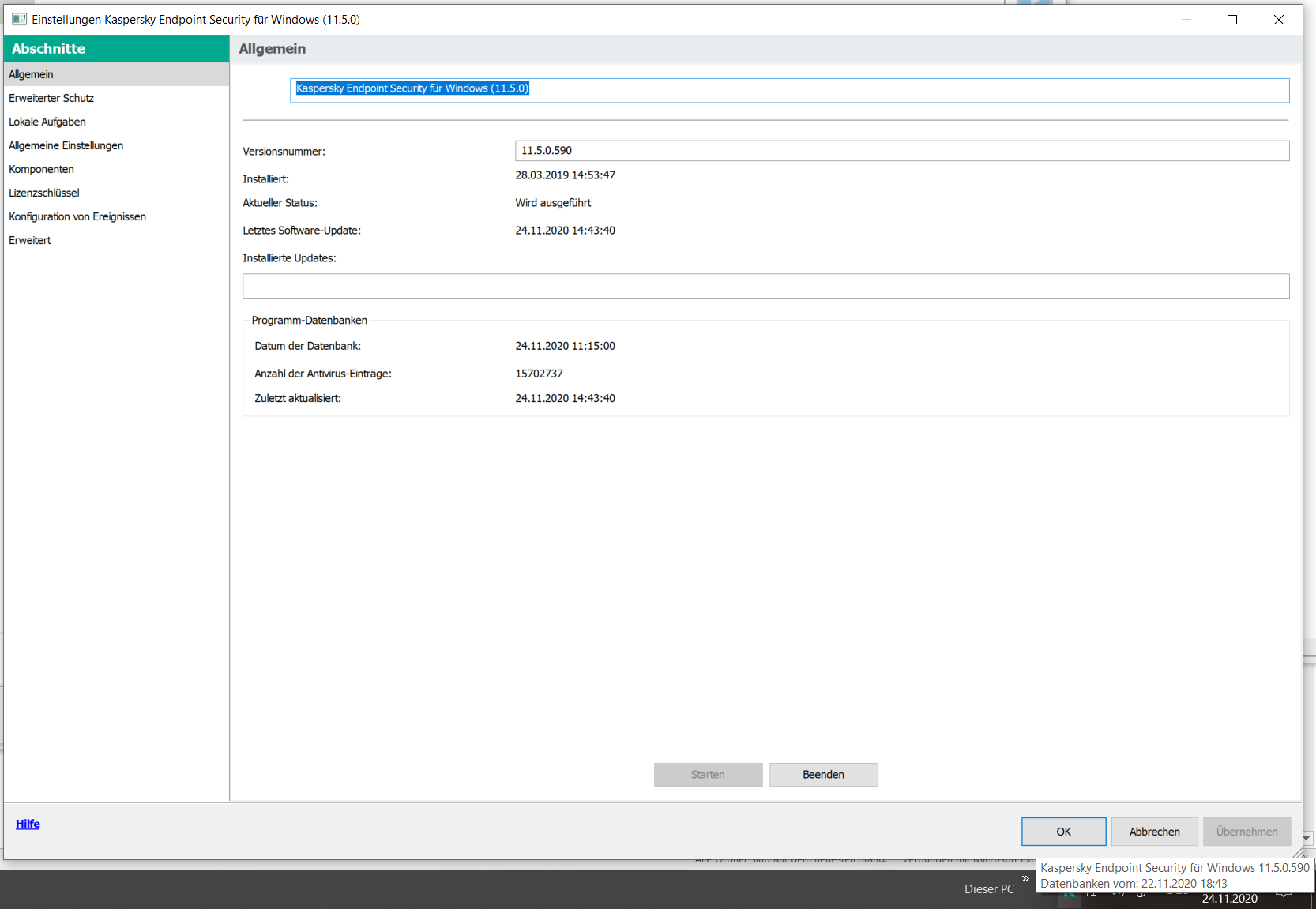Click the Kaspersky tooltip showing Datenbanken vom
The height and width of the screenshot is (909, 1316).
click(1175, 876)
